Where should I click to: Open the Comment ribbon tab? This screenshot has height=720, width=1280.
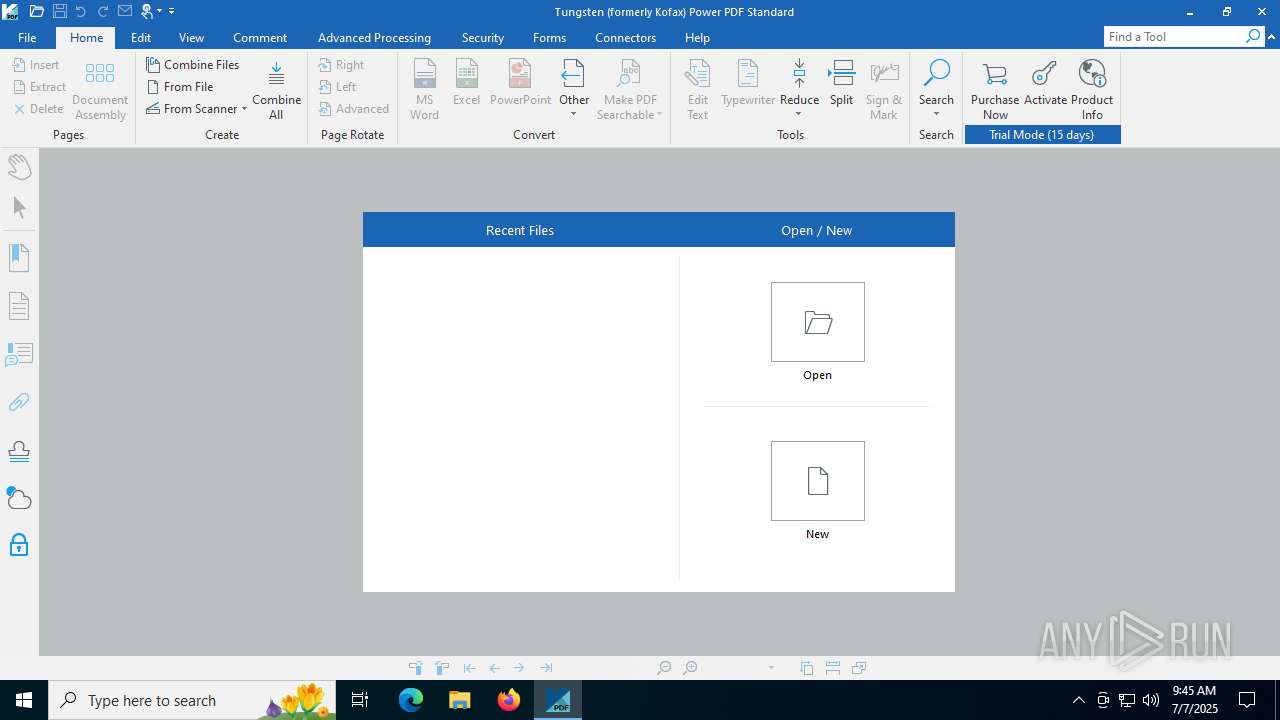point(260,37)
